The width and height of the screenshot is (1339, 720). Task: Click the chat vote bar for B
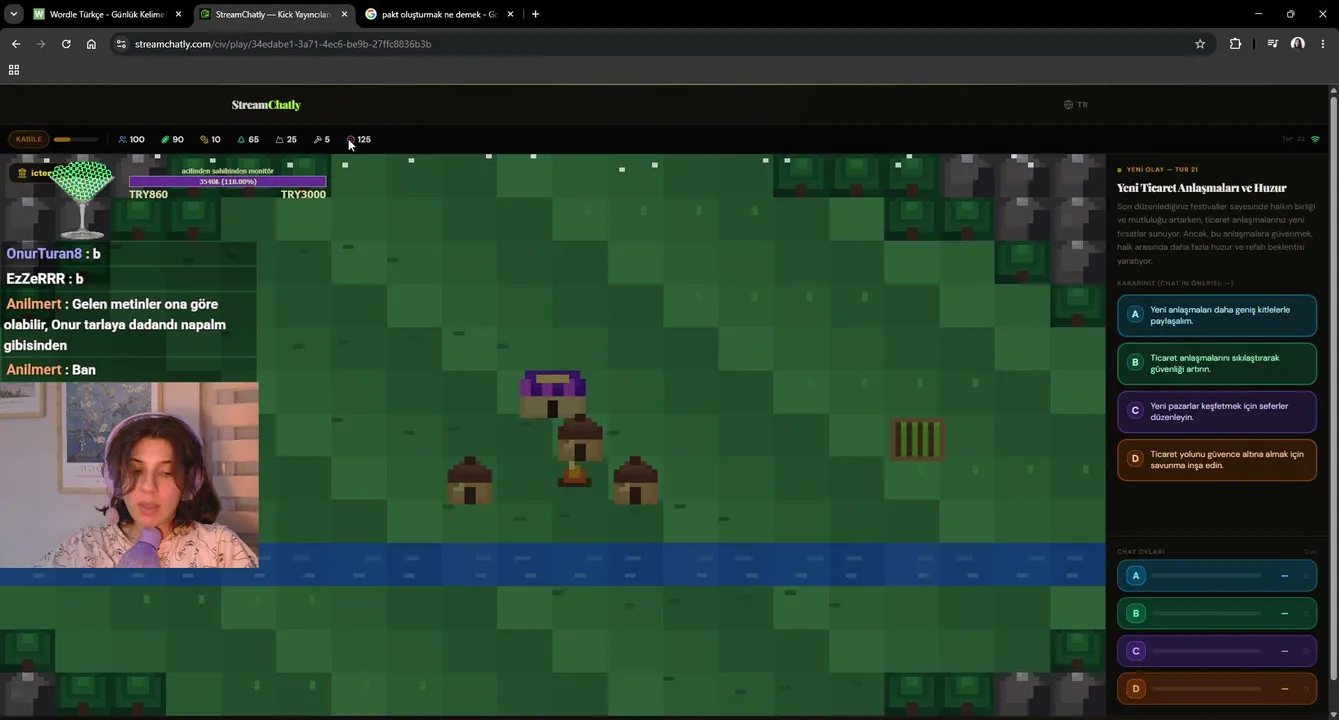coord(1216,613)
